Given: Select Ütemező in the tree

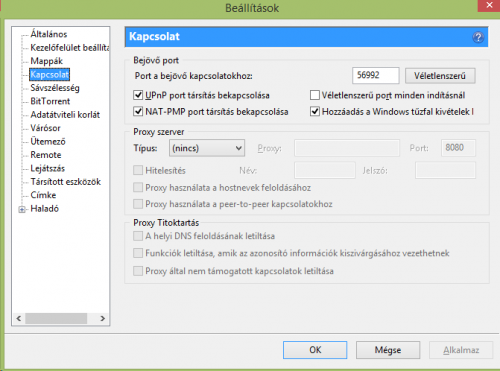Looking at the screenshot, I should (x=48, y=141).
